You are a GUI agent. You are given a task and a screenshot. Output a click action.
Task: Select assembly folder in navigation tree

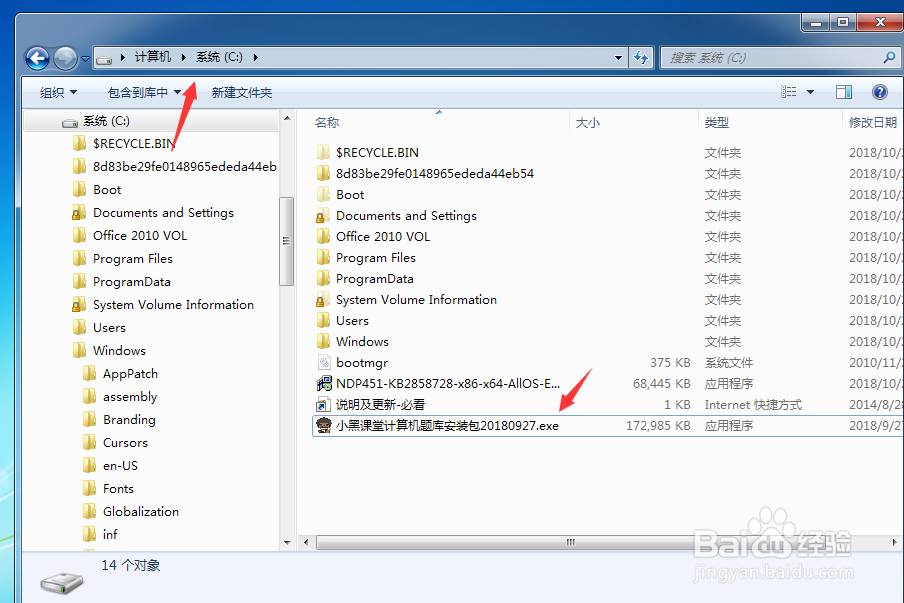(x=130, y=397)
